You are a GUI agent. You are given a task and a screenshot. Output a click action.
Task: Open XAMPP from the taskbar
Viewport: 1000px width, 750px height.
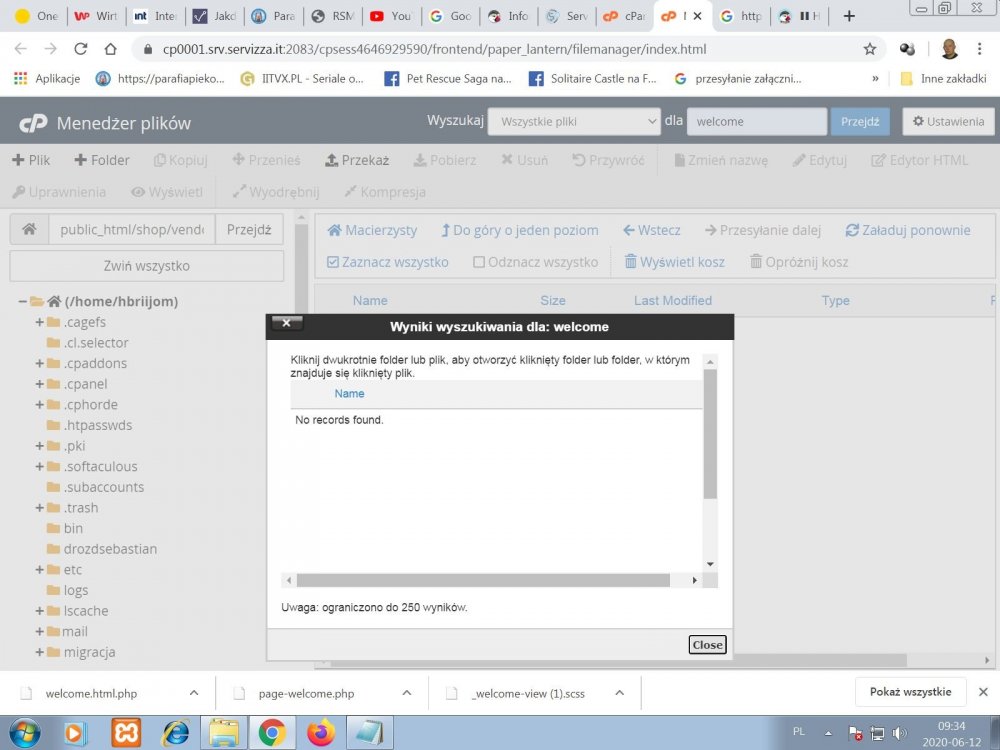[126, 732]
